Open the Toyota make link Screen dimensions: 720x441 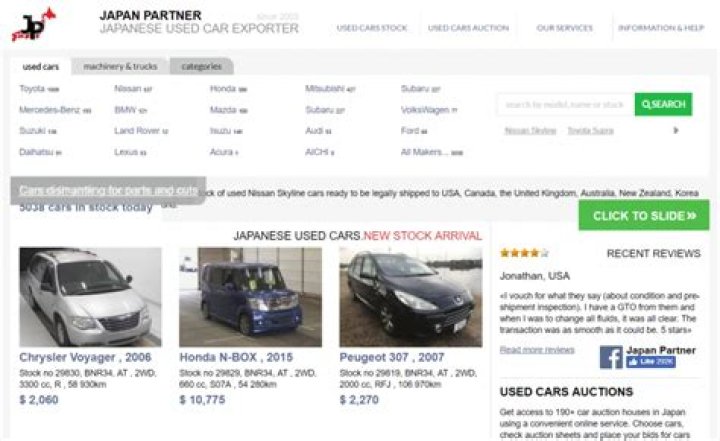click(39, 89)
